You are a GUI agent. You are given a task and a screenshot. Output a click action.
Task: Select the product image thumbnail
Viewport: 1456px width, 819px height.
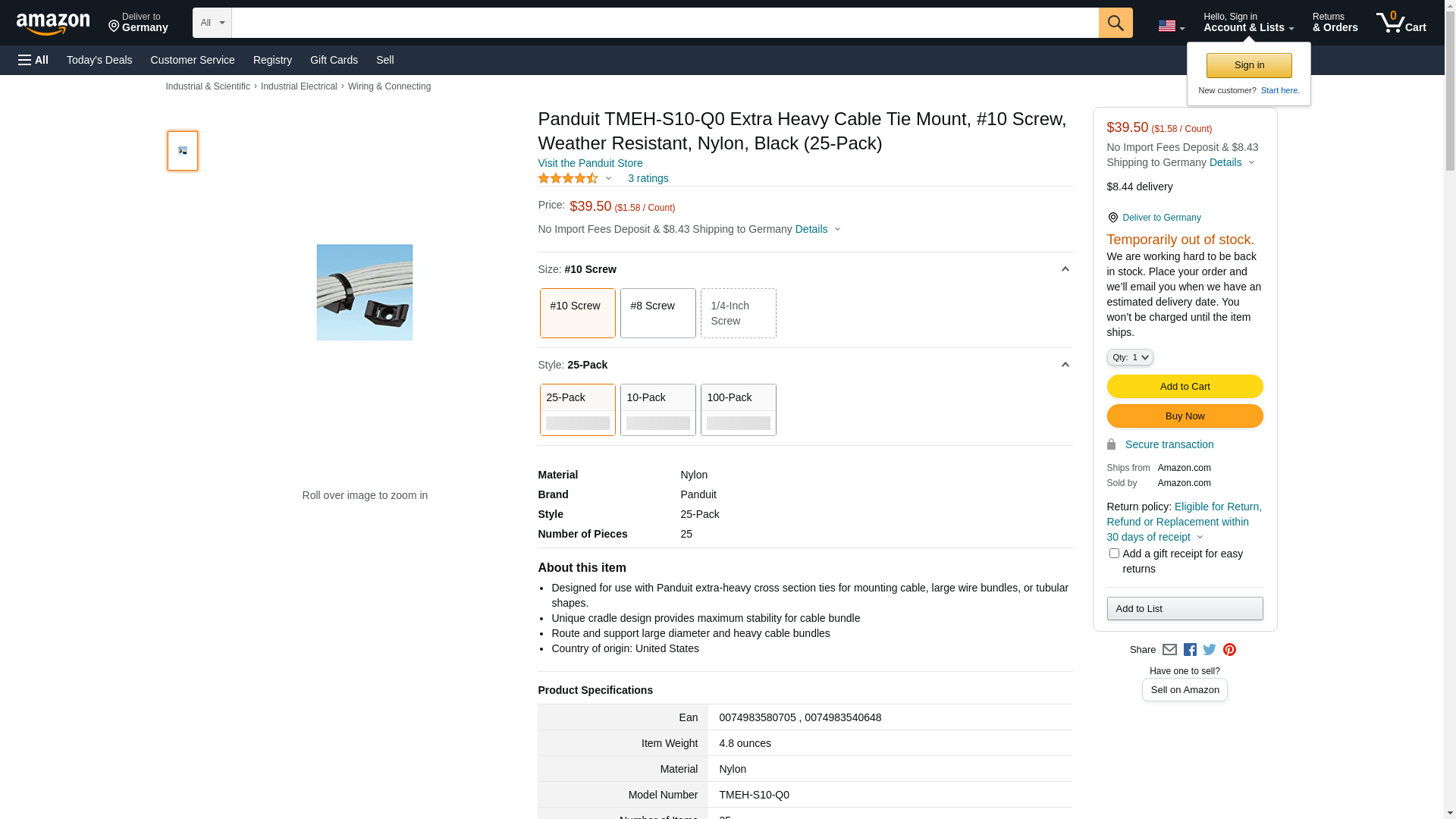(x=183, y=151)
